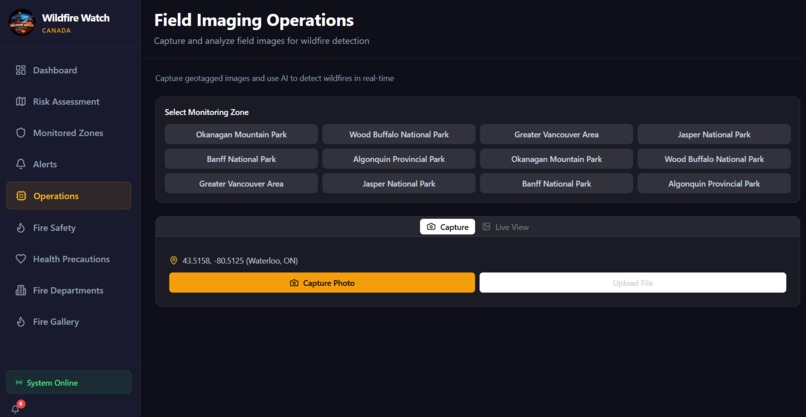806x417 pixels.
Task: Click the location pin icon near coordinates
Action: pyautogui.click(x=173, y=261)
